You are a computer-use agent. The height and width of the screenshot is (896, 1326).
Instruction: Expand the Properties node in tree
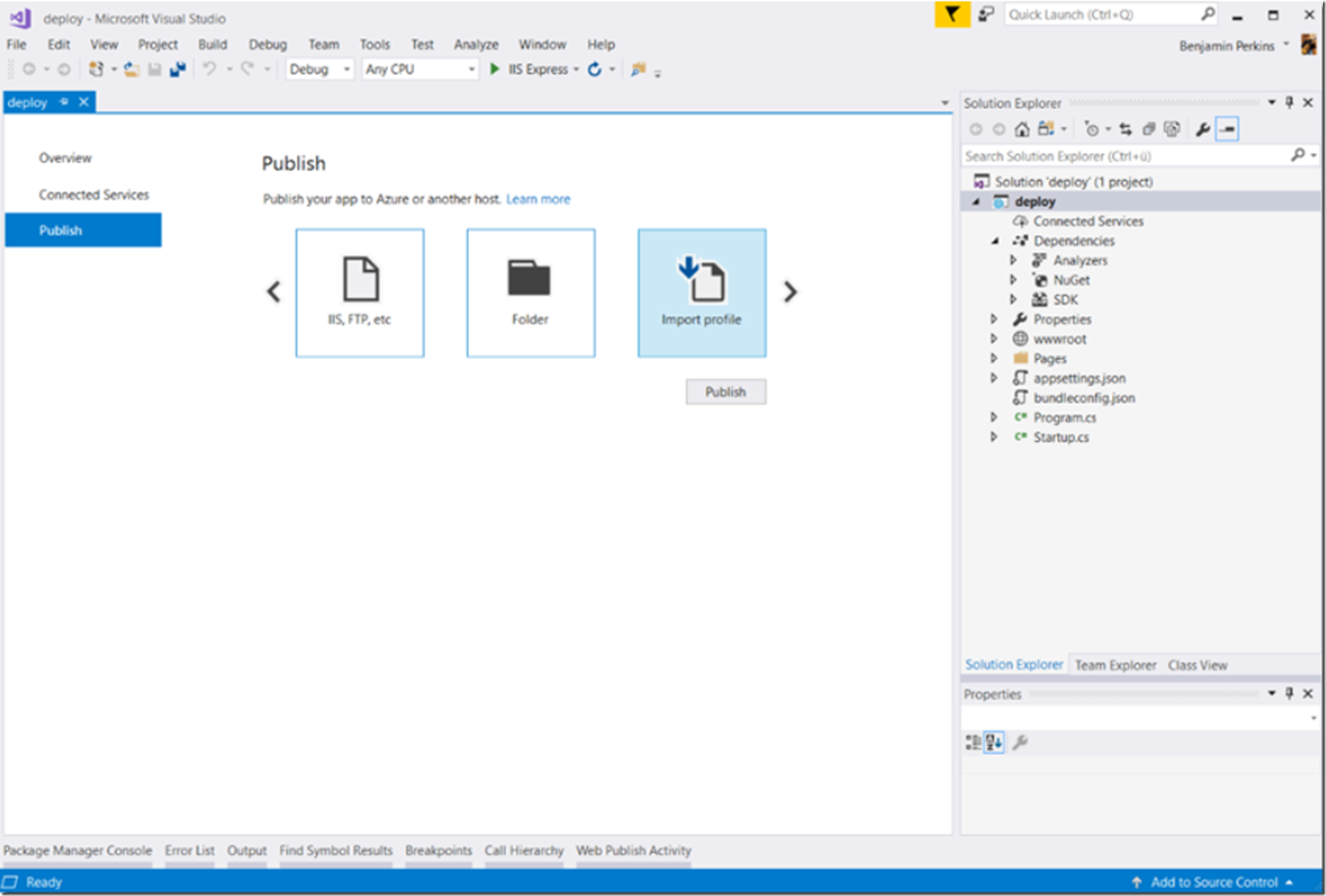[994, 319]
